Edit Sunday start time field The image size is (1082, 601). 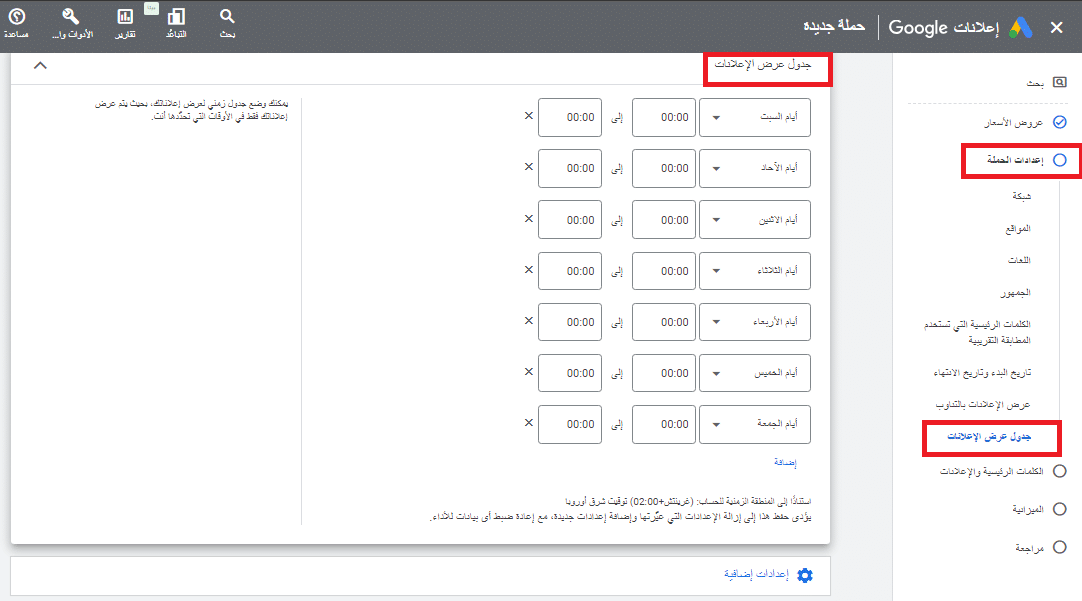point(664,168)
